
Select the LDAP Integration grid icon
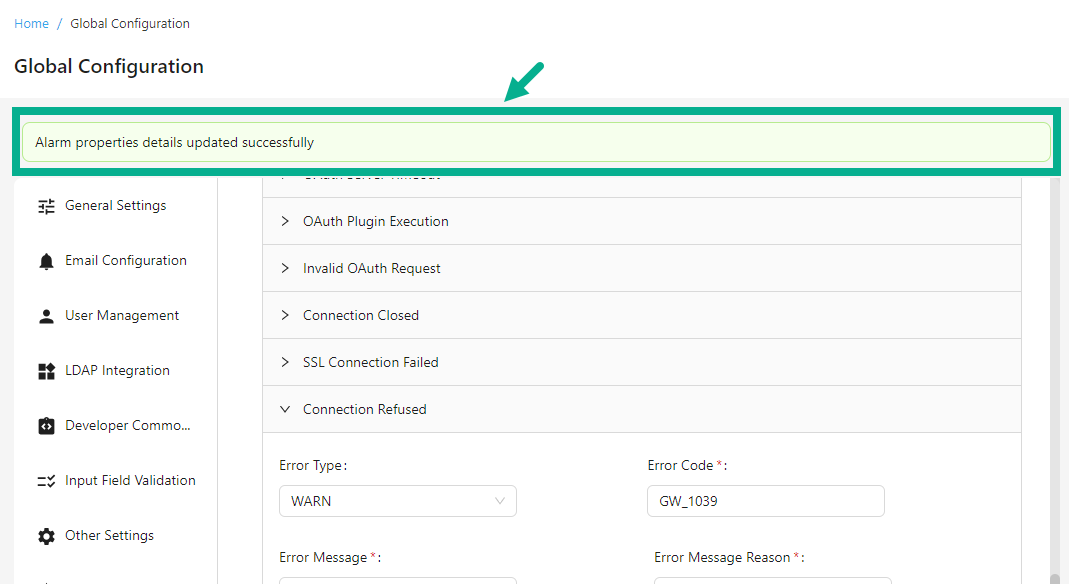pyautogui.click(x=45, y=370)
